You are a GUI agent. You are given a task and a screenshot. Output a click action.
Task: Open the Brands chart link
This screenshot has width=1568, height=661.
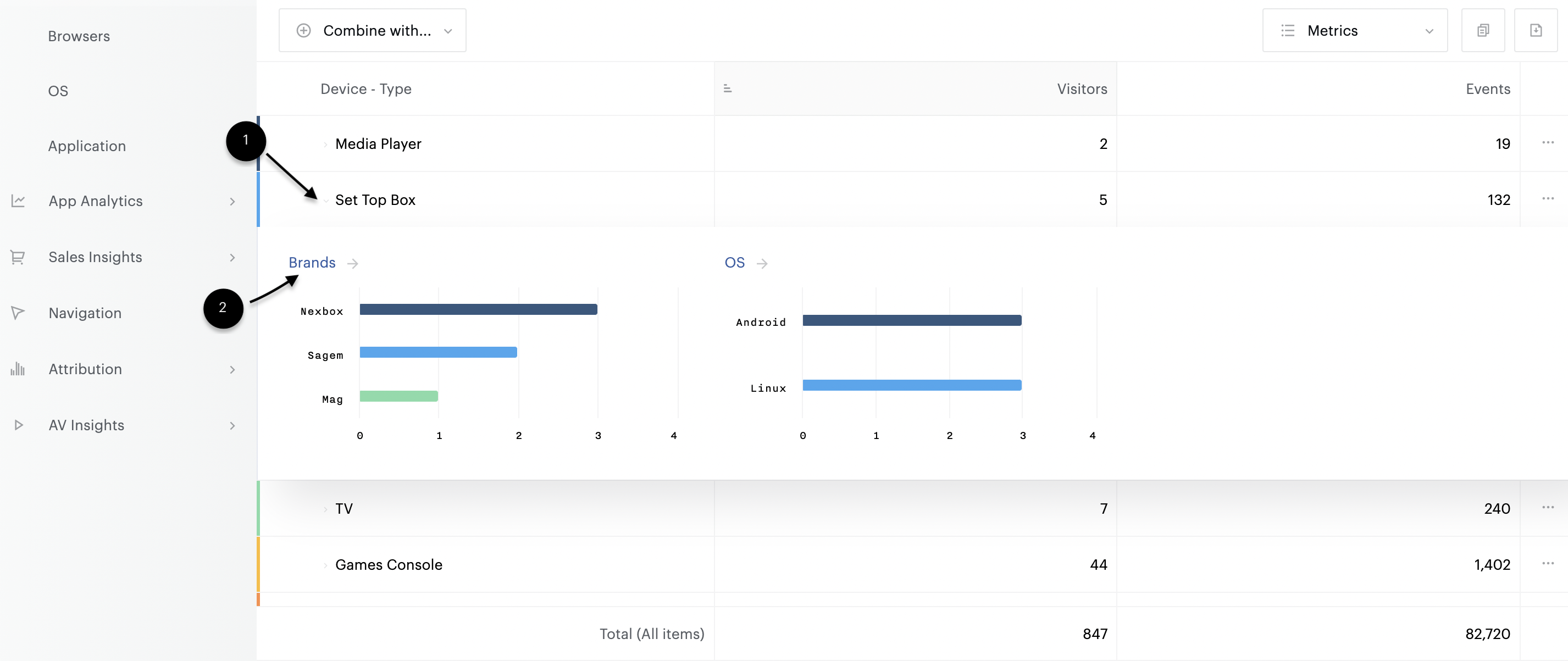pyautogui.click(x=312, y=263)
